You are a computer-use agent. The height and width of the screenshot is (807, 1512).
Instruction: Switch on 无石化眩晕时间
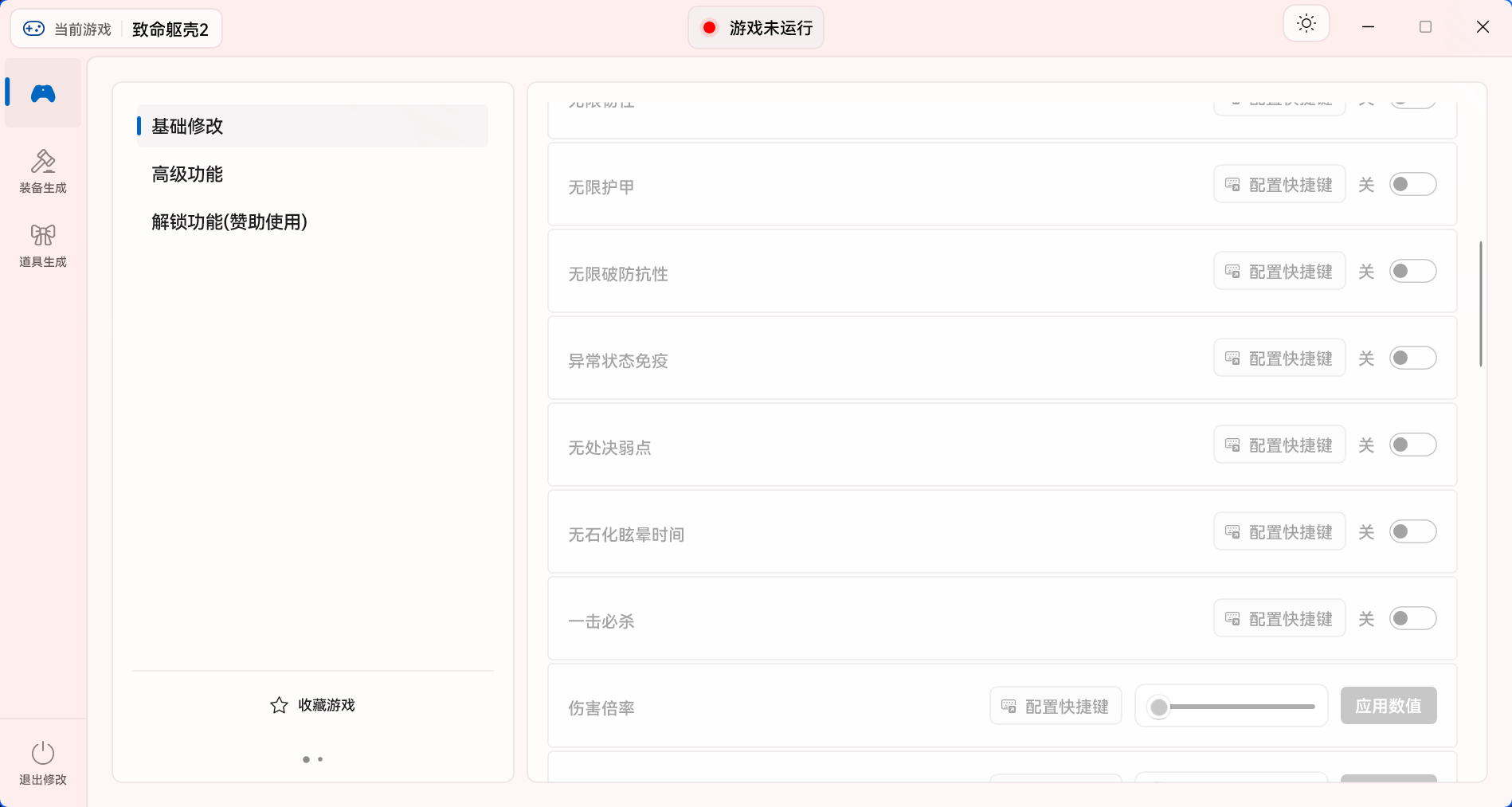[x=1413, y=531]
